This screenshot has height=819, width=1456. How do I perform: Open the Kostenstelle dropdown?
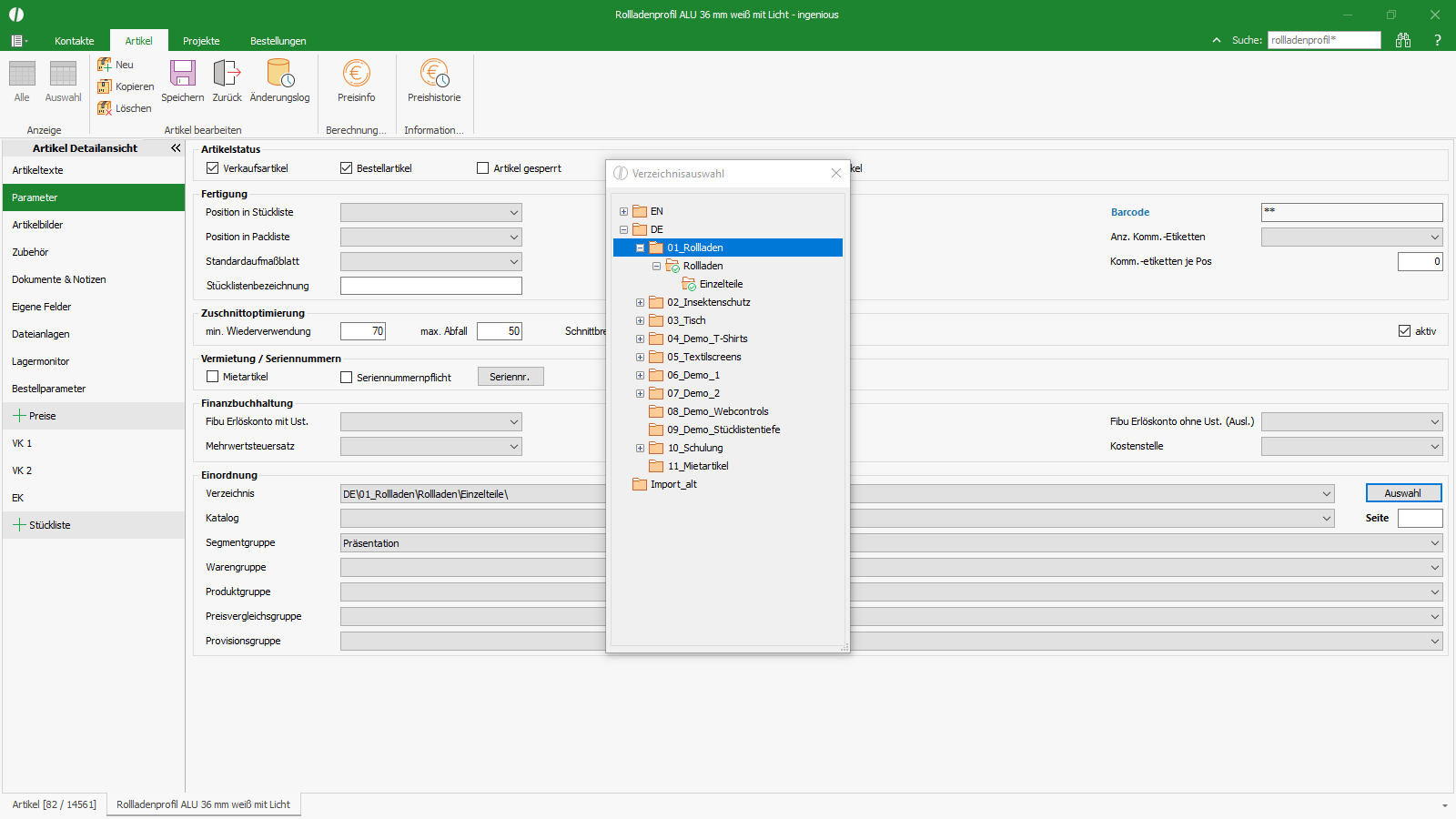(1435, 447)
